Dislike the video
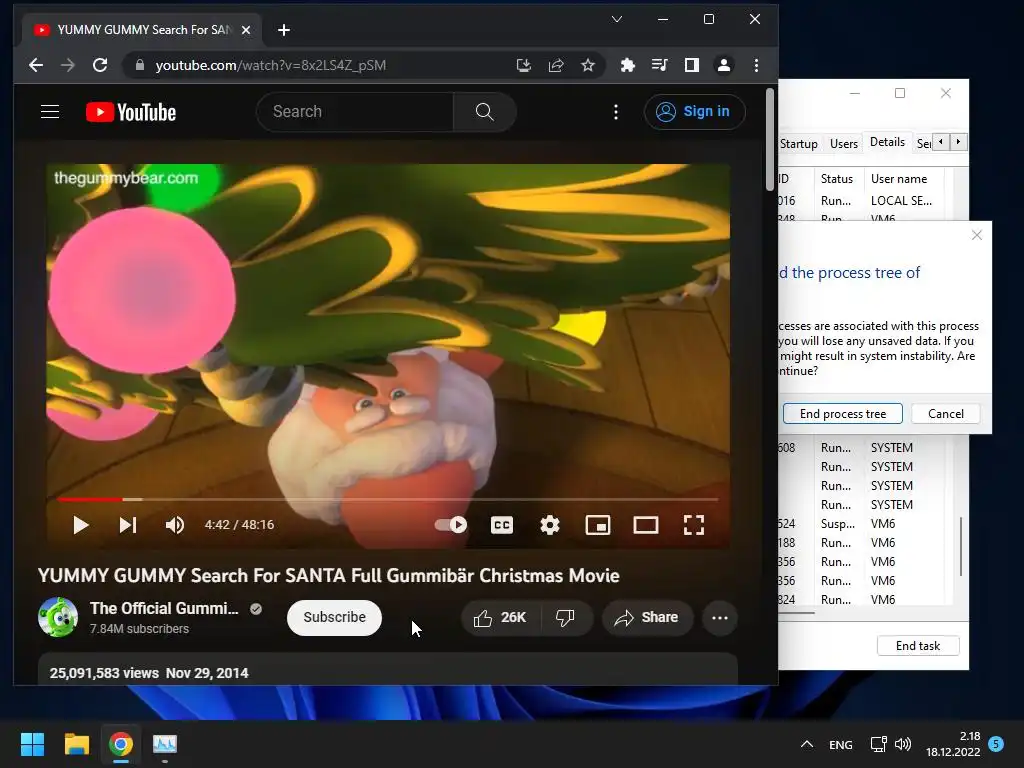Image resolution: width=1024 pixels, height=768 pixels. click(x=566, y=618)
